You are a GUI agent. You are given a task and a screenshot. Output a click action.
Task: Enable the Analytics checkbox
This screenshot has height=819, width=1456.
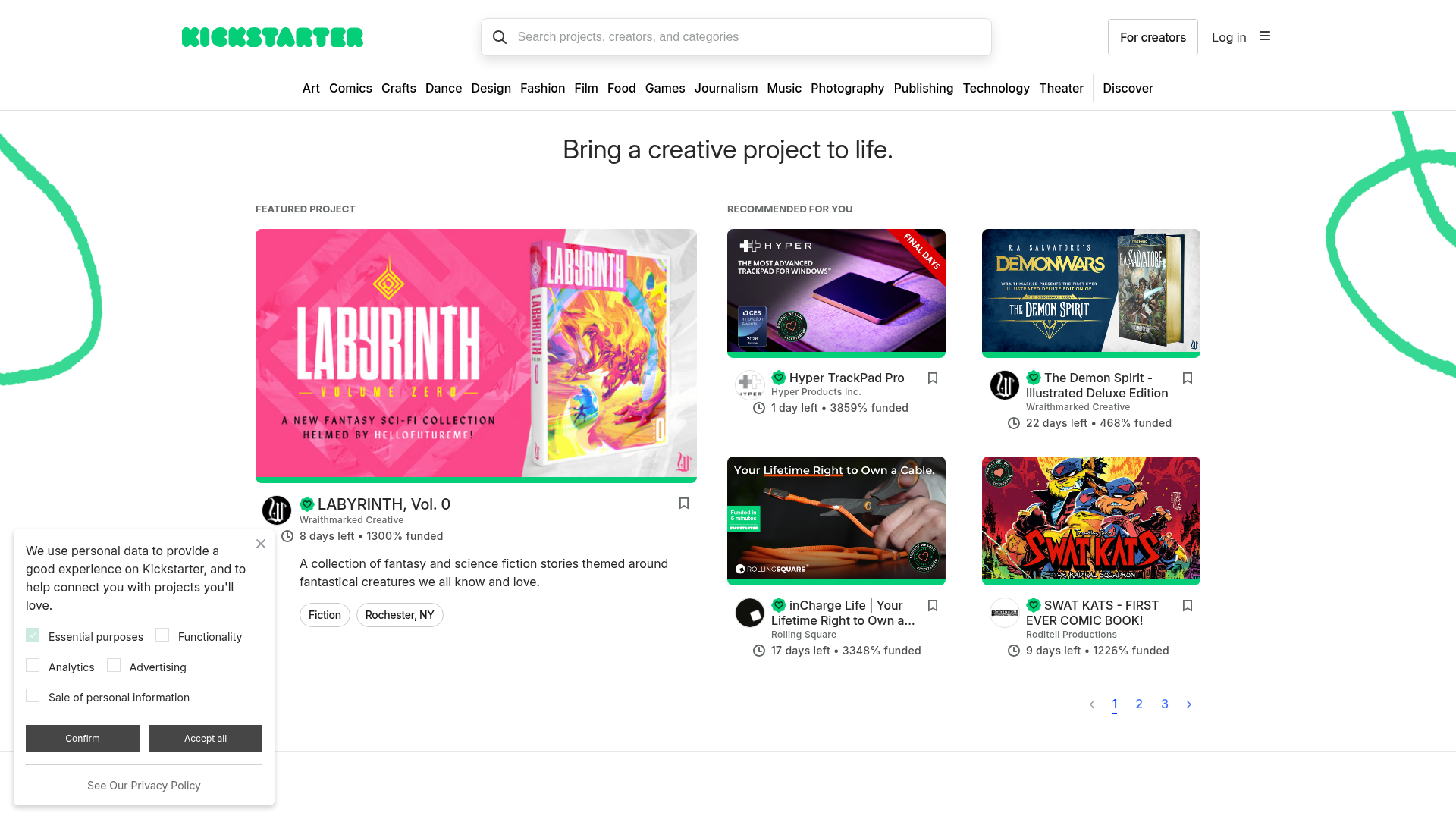(33, 664)
